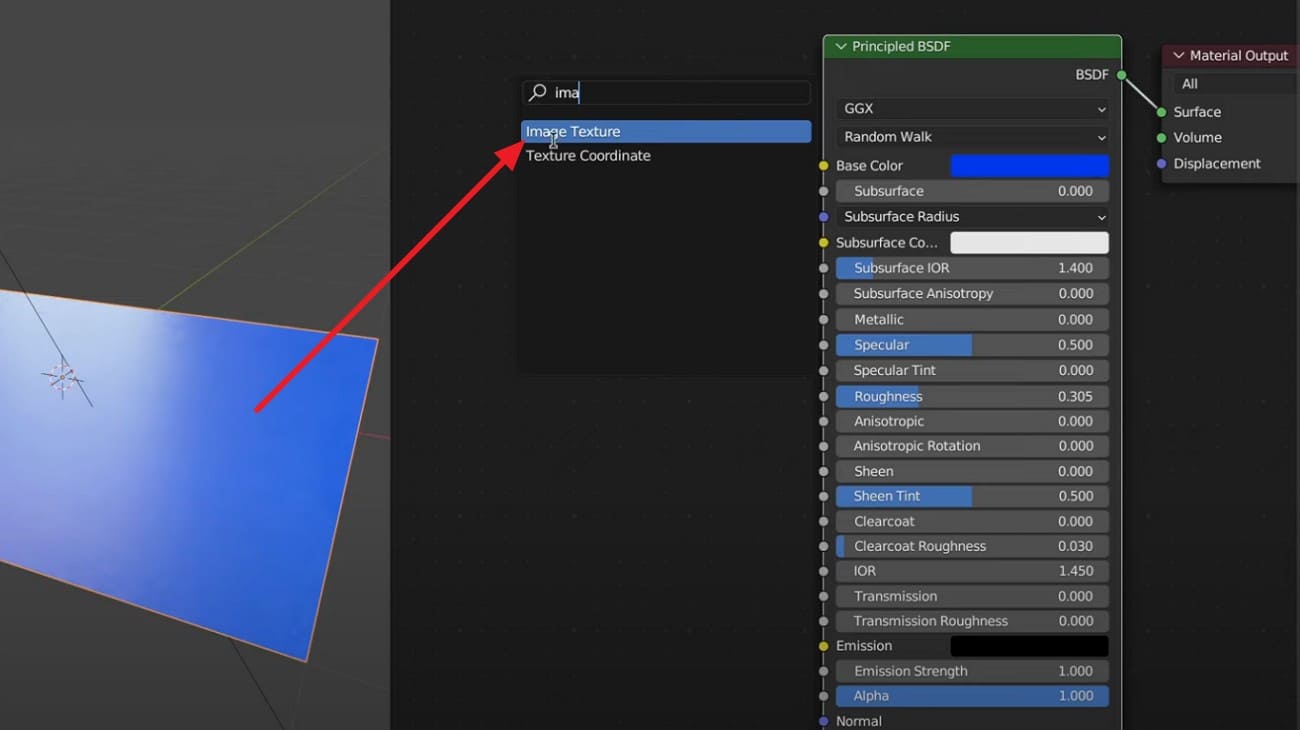Click the Volume input socket on Material Output
Viewport: 1300px width, 730px height.
point(1161,137)
